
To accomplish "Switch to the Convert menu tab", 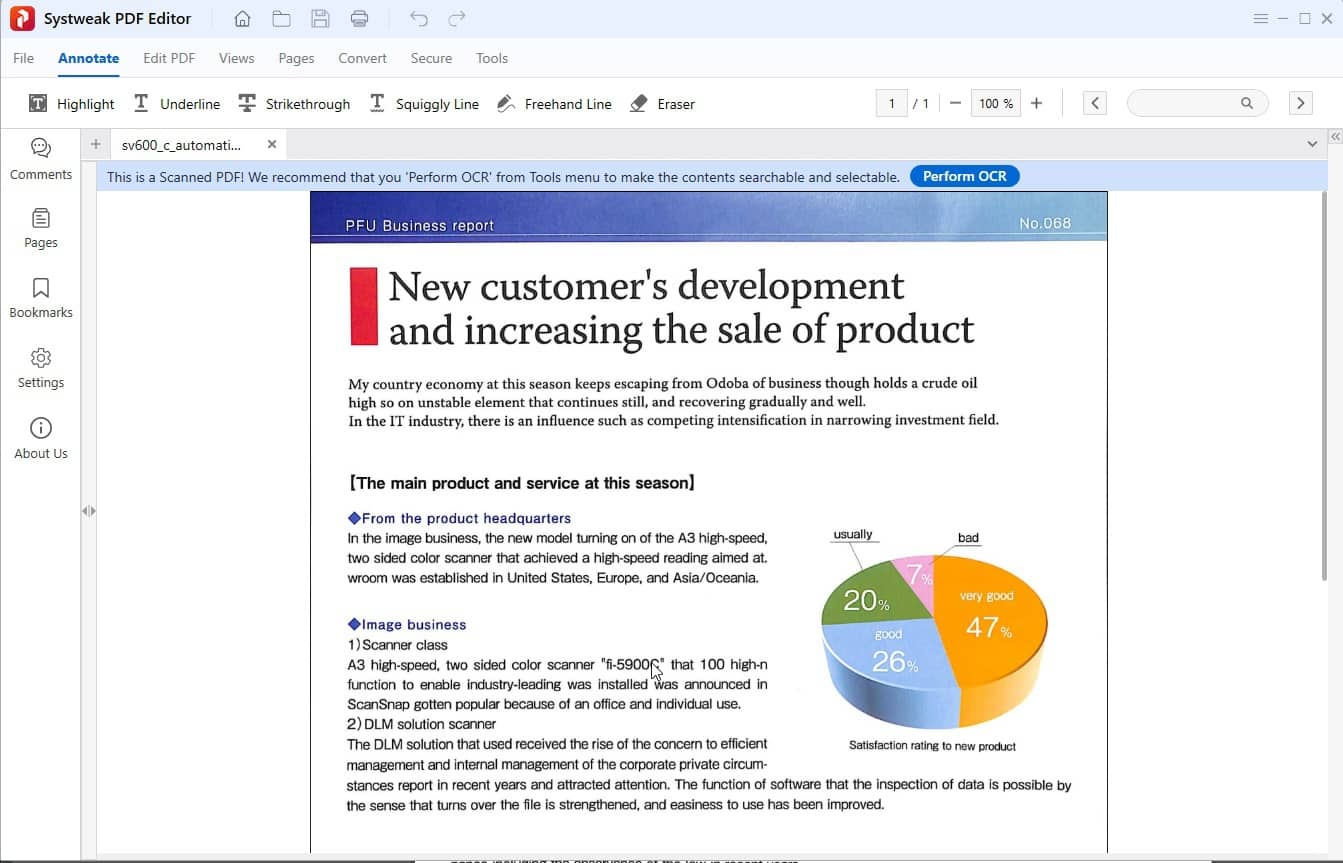I will (362, 58).
